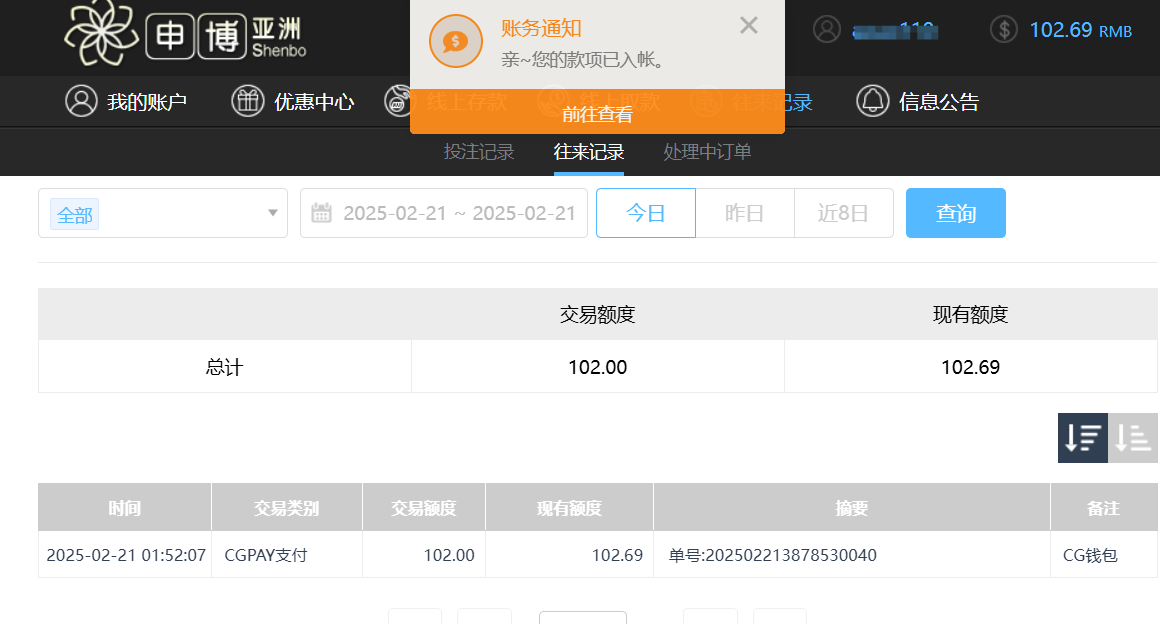Click the 查询 search button
Viewport: 1160px width, 624px height.
pos(955,213)
